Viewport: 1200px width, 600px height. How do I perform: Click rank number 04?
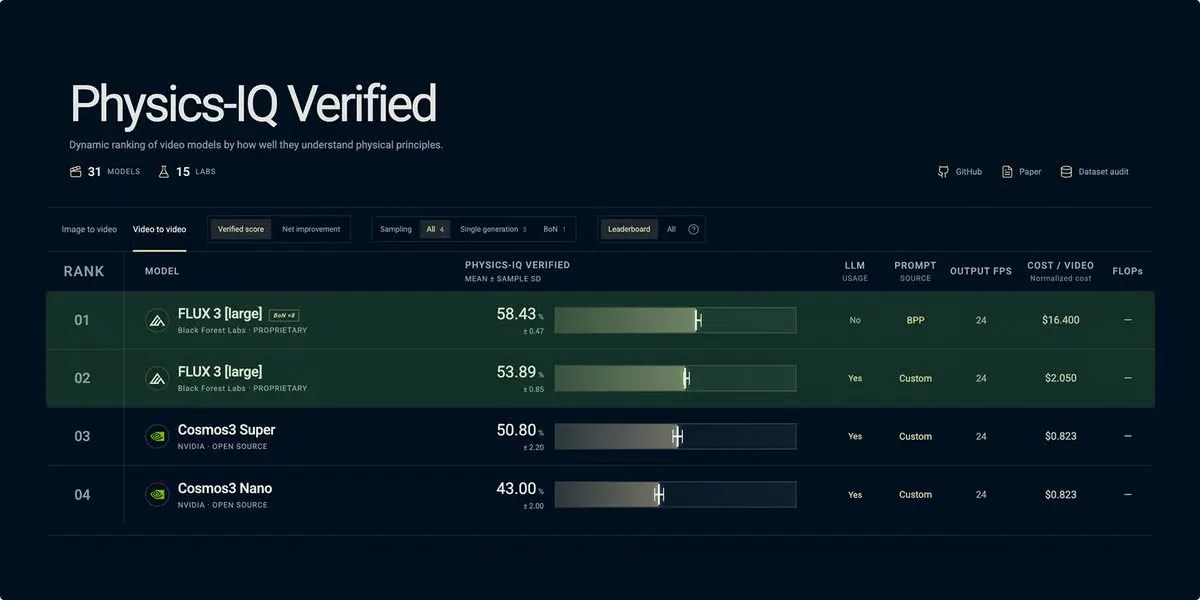tap(82, 494)
